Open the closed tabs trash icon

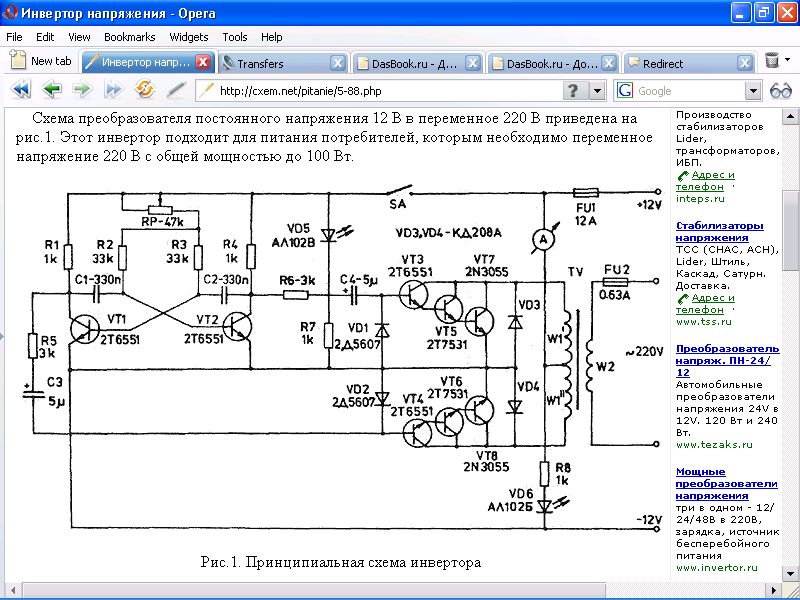771,62
